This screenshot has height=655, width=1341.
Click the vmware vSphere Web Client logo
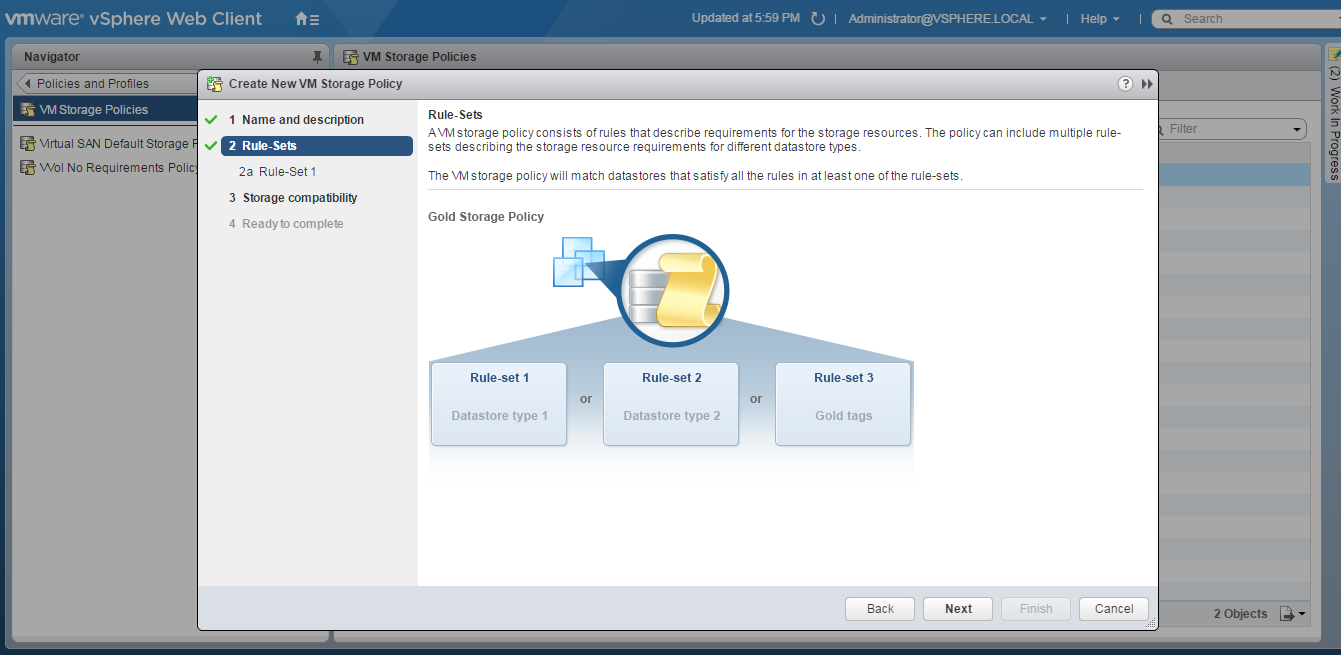pos(134,19)
